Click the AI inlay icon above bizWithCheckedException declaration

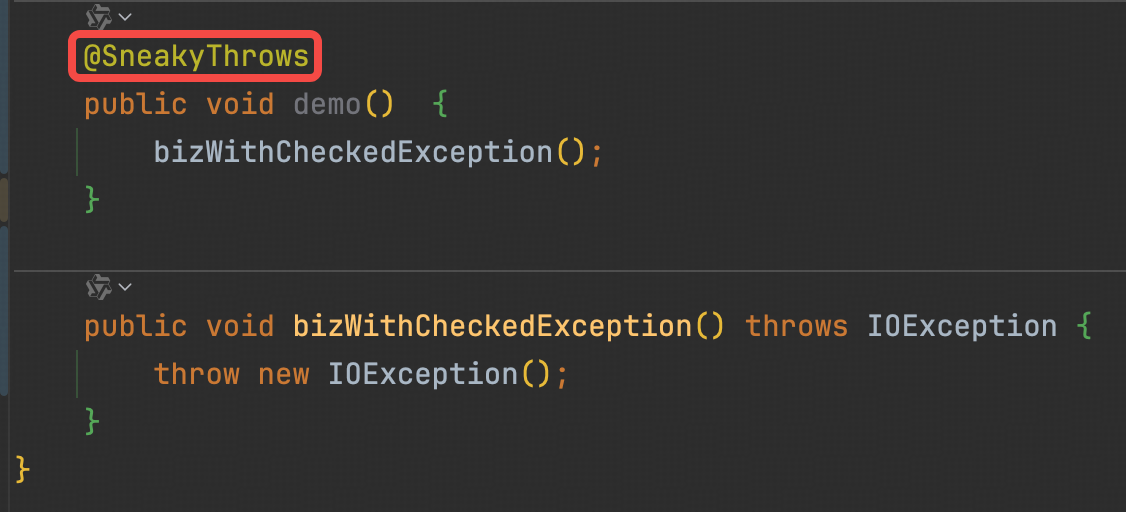[99, 287]
